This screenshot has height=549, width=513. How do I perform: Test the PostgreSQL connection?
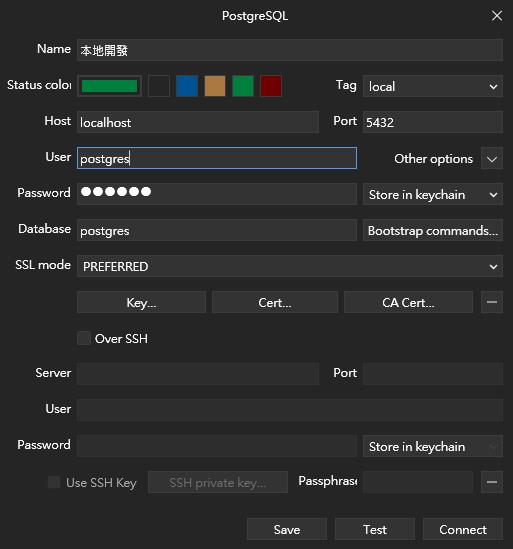[x=375, y=529]
